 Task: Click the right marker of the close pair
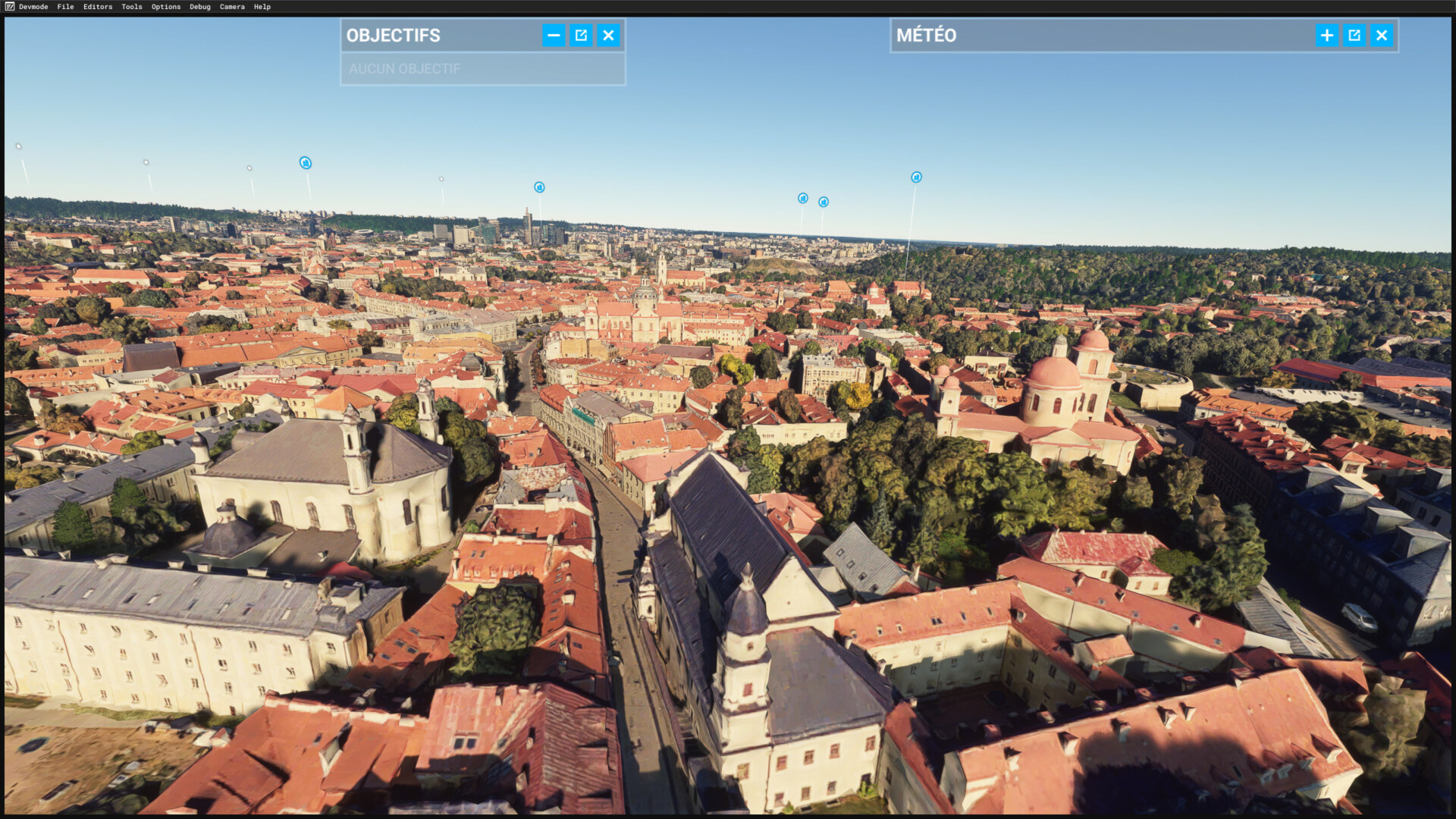(x=823, y=202)
